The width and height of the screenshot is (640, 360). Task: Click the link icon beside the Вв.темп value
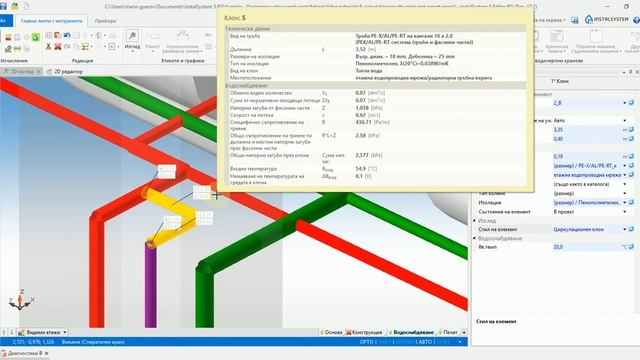pyautogui.click(x=631, y=247)
